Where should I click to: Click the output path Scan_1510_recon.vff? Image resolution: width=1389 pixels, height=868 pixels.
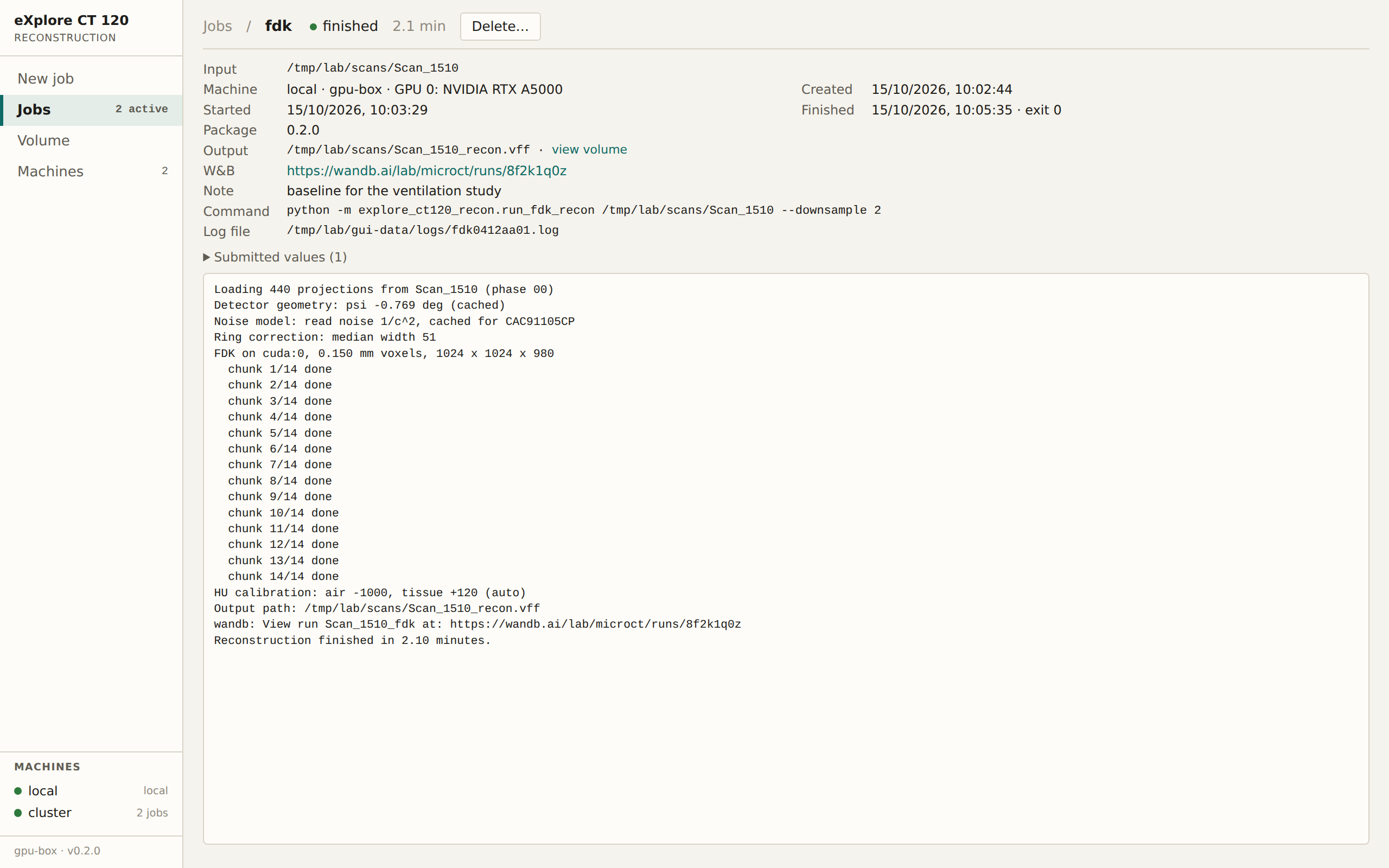click(408, 150)
